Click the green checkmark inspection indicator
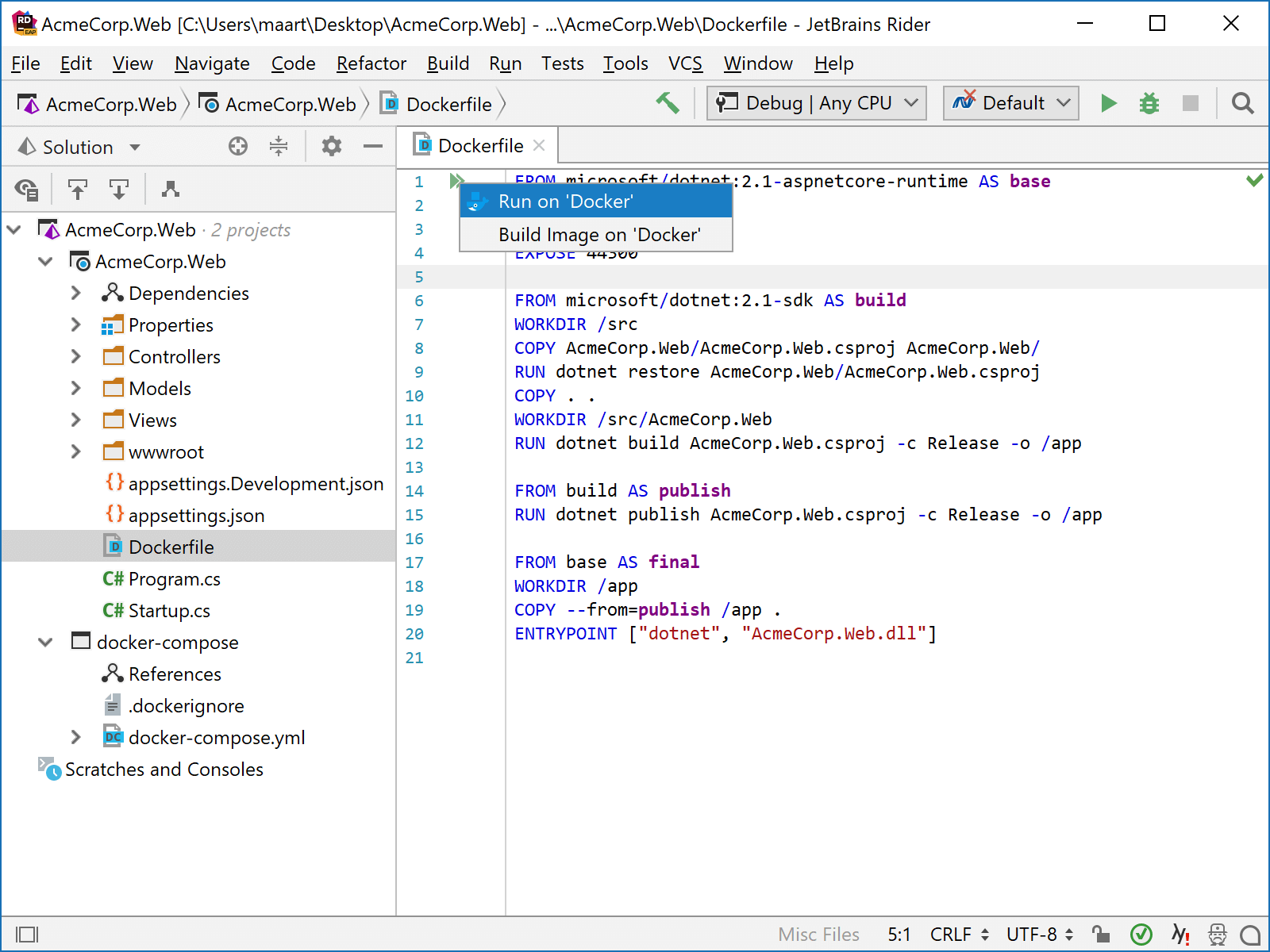 click(x=1255, y=181)
